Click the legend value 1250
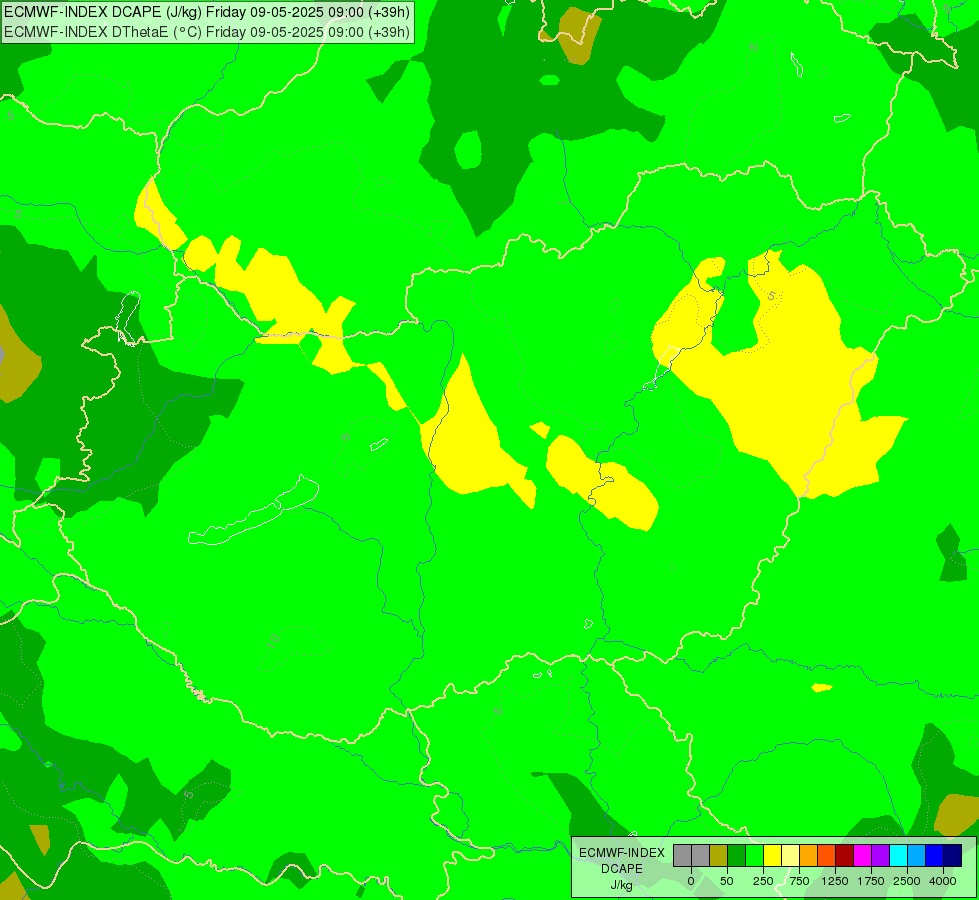 tap(835, 881)
